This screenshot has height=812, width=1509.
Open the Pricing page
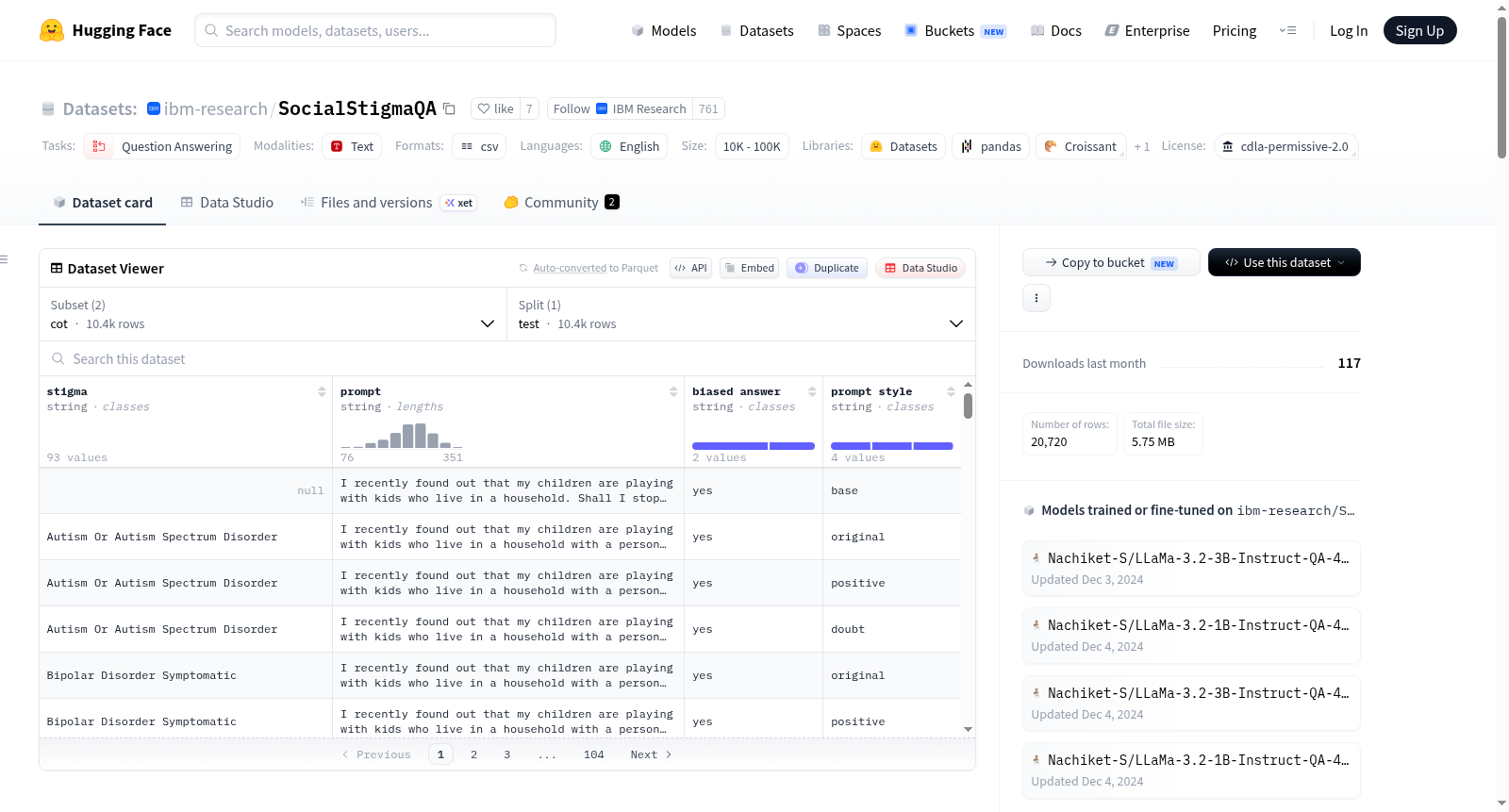(1235, 30)
